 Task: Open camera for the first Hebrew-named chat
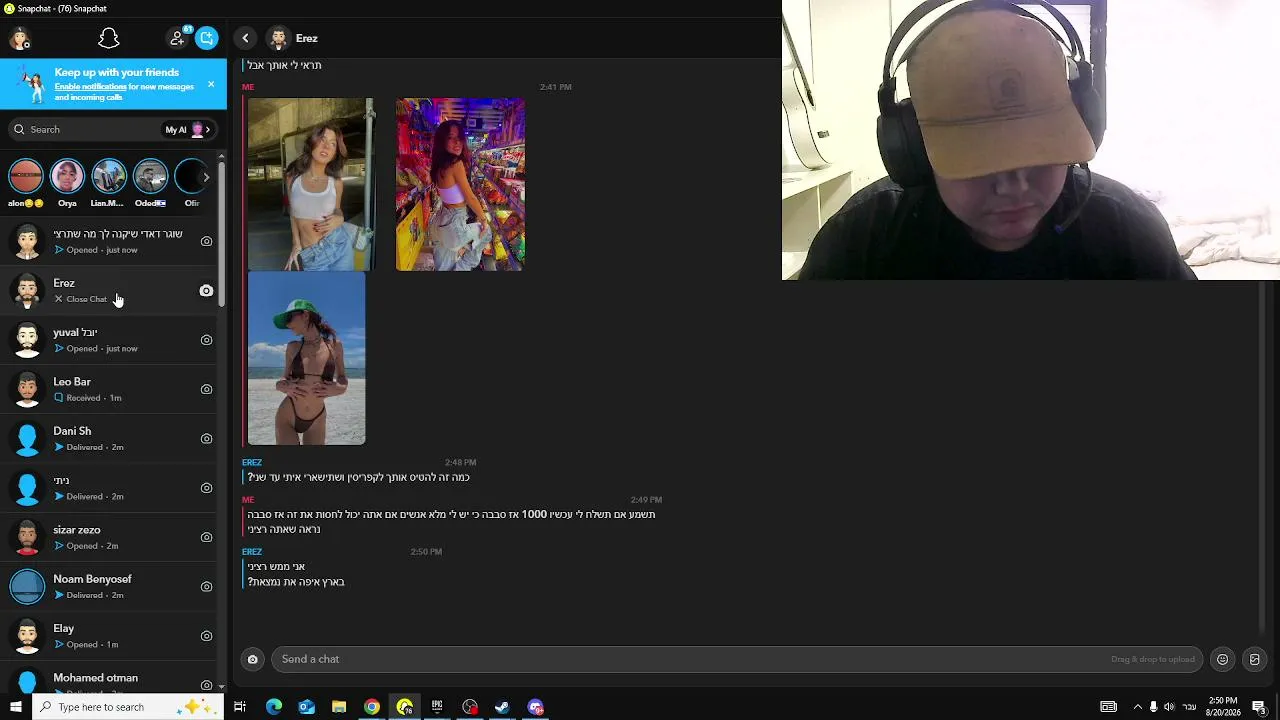pyautogui.click(x=206, y=241)
